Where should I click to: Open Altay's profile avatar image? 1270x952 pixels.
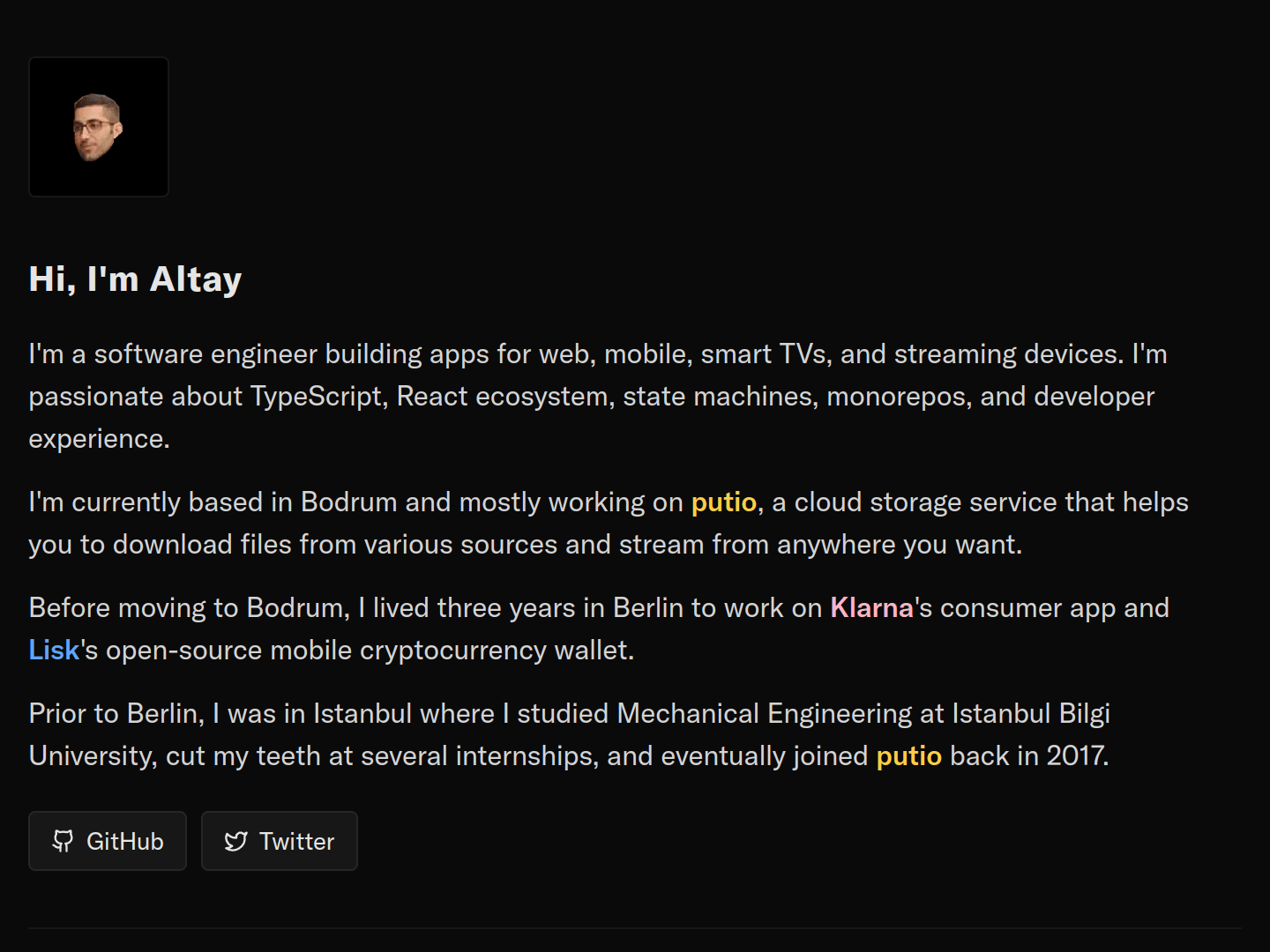99,127
